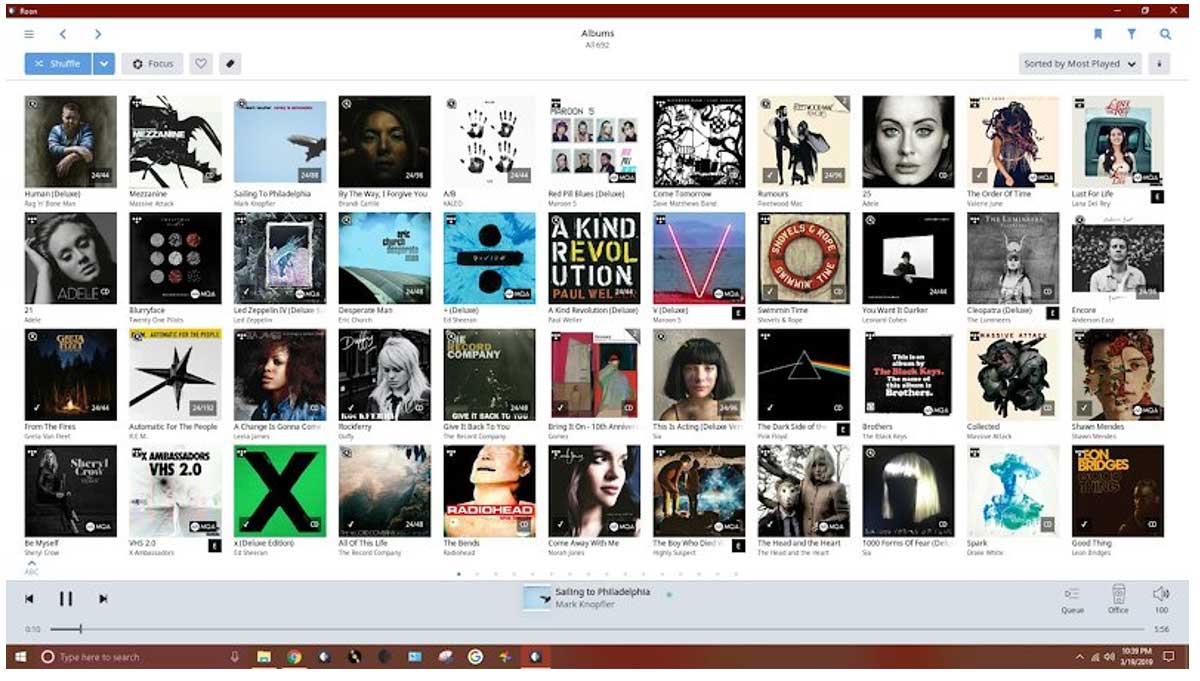Open the Radiohead The Bends cover
This screenshot has width=1200, height=681.
489,491
